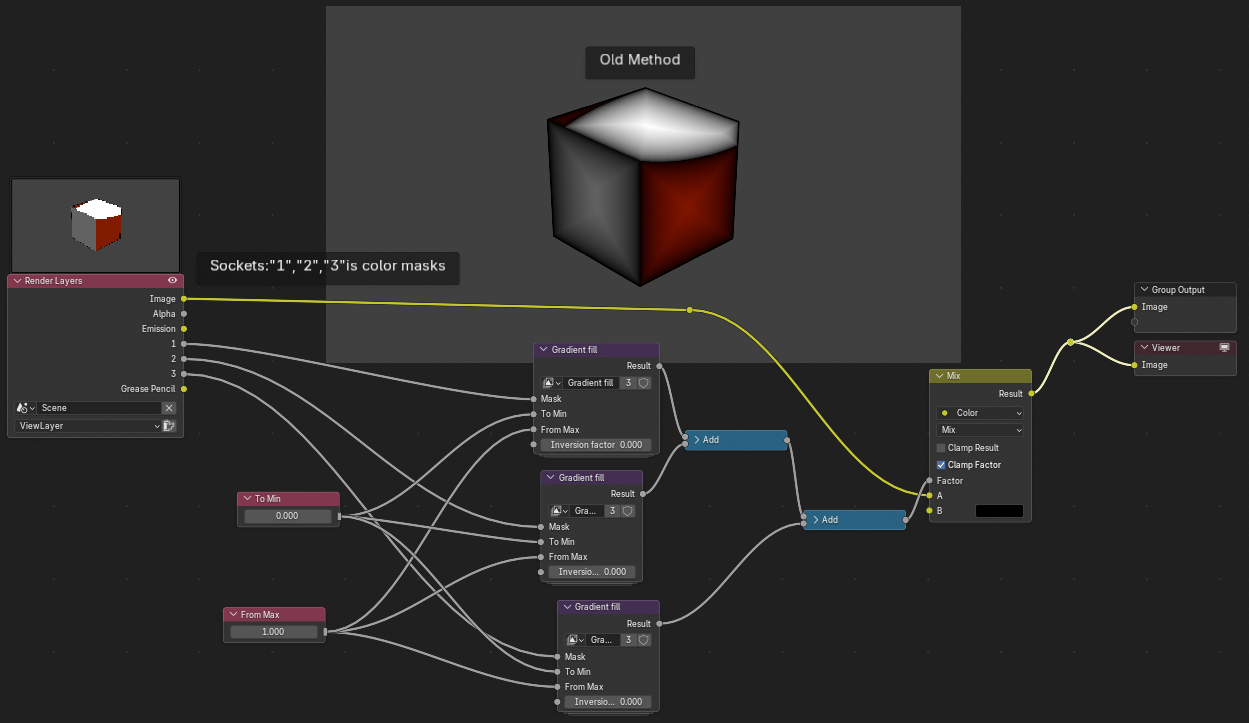This screenshot has height=723, width=1249.
Task: Click the Alpha output socket of Render Layers
Action: point(184,314)
